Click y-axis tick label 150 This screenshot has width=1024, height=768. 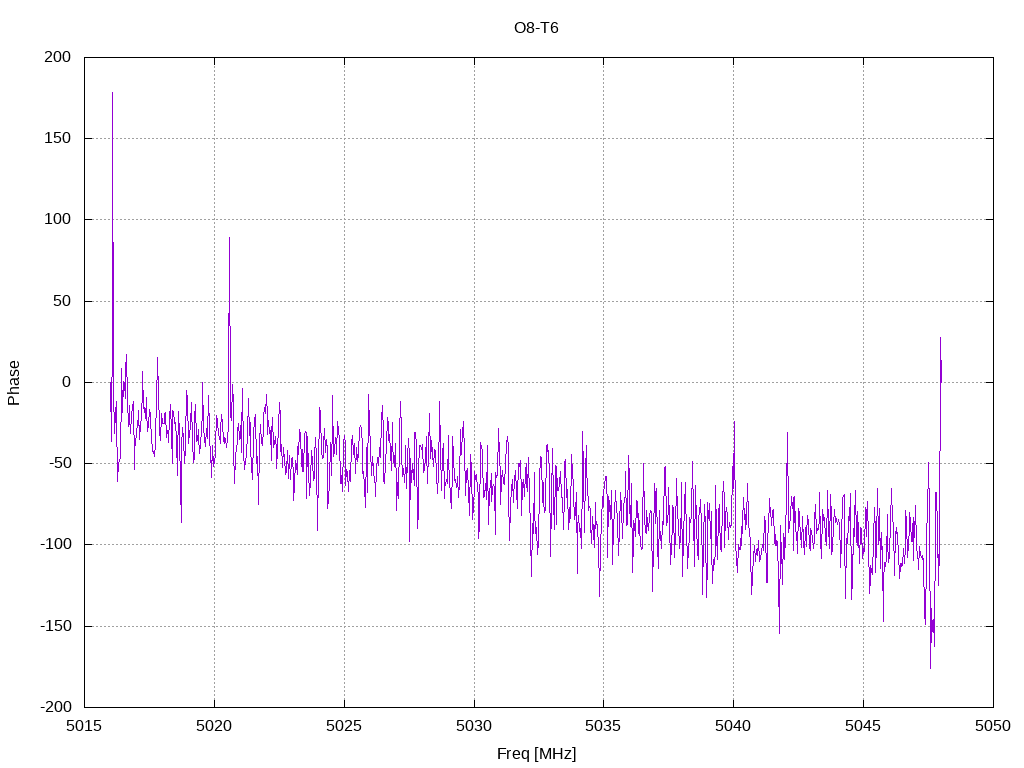pos(57,138)
